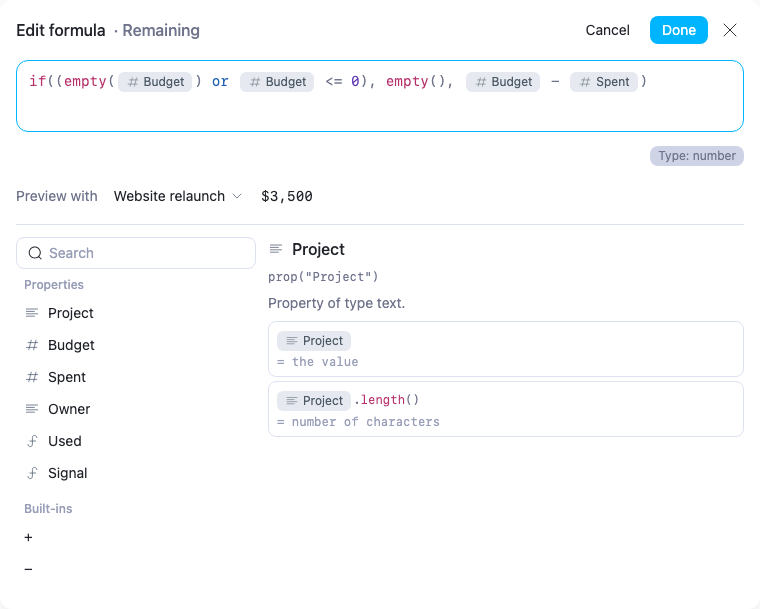Image resolution: width=760 pixels, height=609 pixels.
Task: Click the Properties section label
Action: click(x=54, y=285)
